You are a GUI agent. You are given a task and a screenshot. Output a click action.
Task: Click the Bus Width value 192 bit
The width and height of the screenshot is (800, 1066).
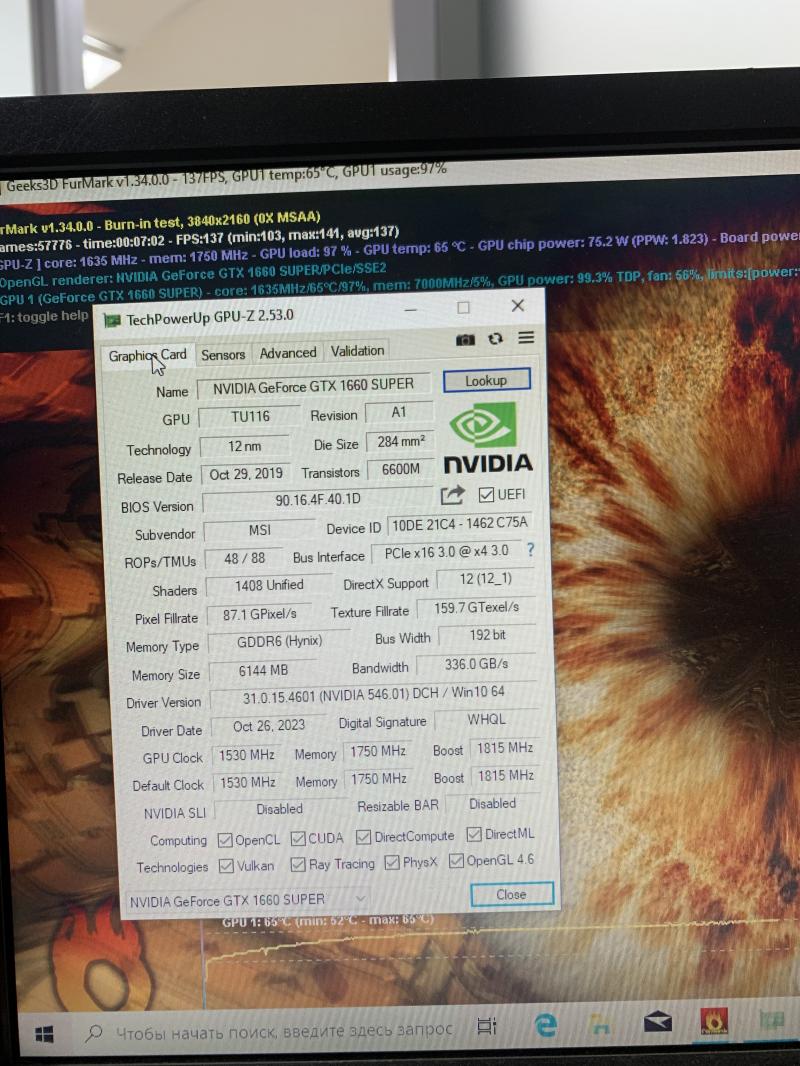click(x=488, y=635)
